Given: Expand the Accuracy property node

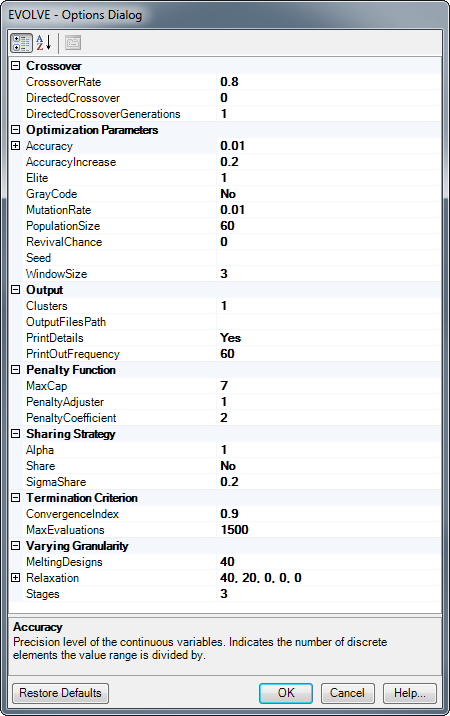Looking at the screenshot, I should point(16,146).
